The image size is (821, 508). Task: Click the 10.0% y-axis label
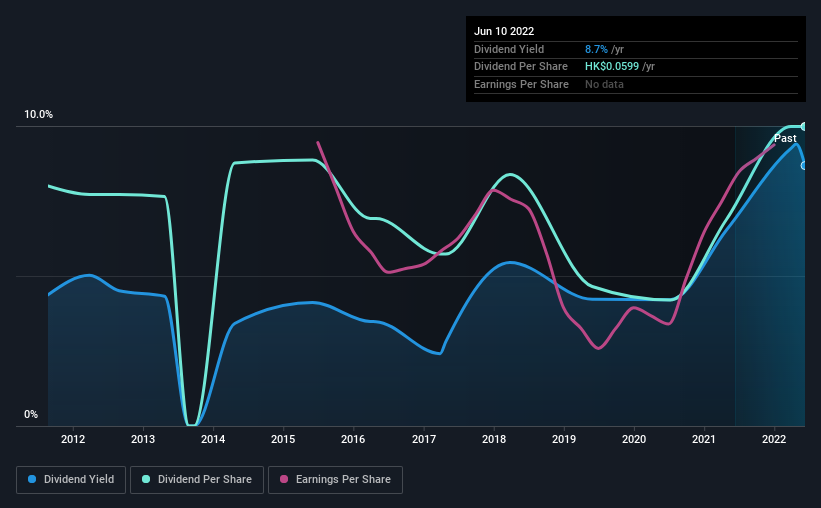pos(38,114)
